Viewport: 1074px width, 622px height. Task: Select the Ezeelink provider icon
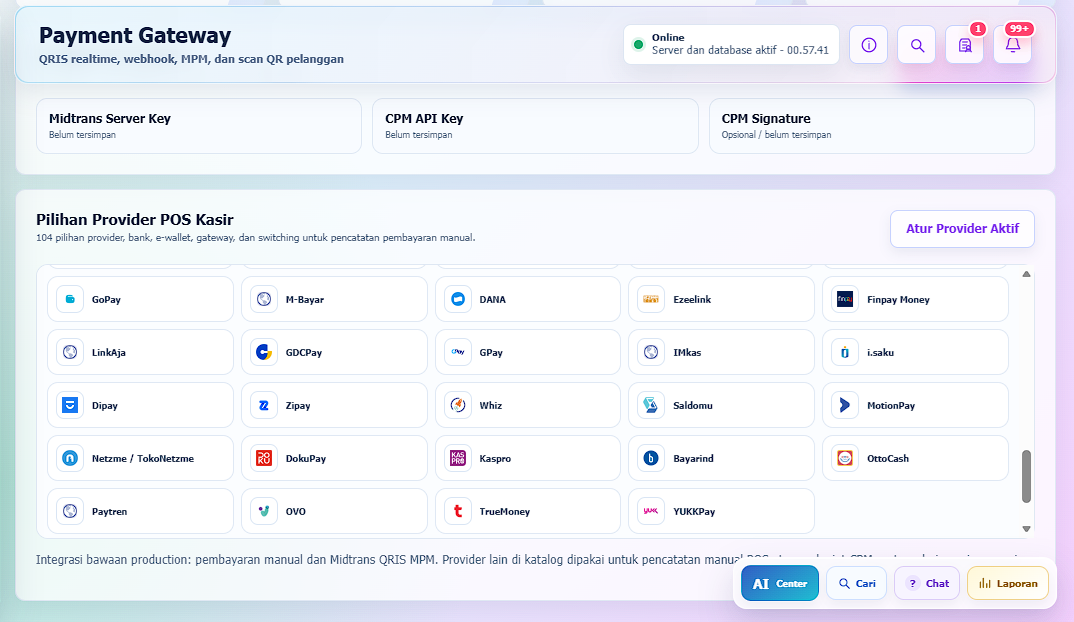pos(651,299)
